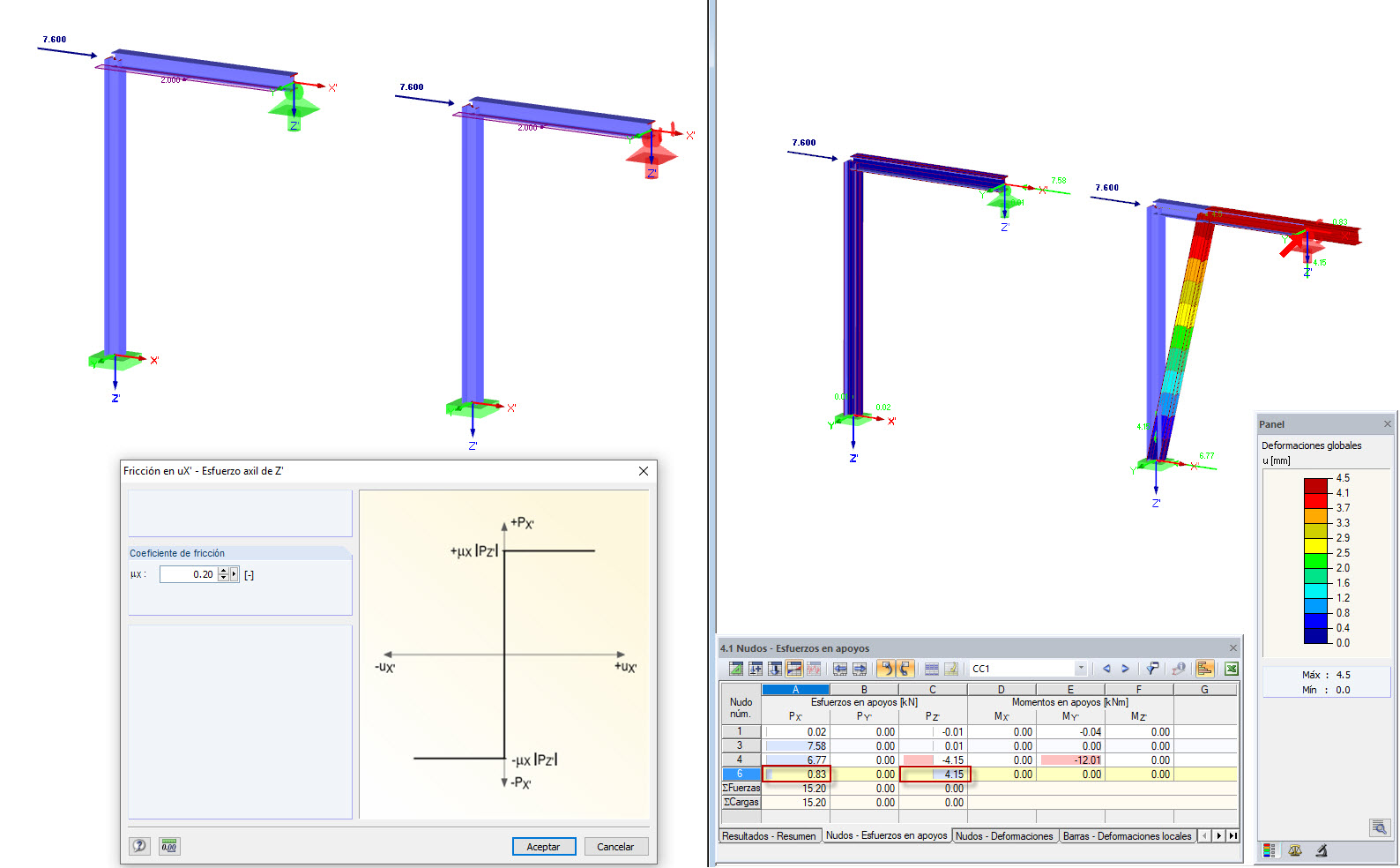
Task: Click the dark red 4.5 legend swatch
Action: click(1316, 485)
